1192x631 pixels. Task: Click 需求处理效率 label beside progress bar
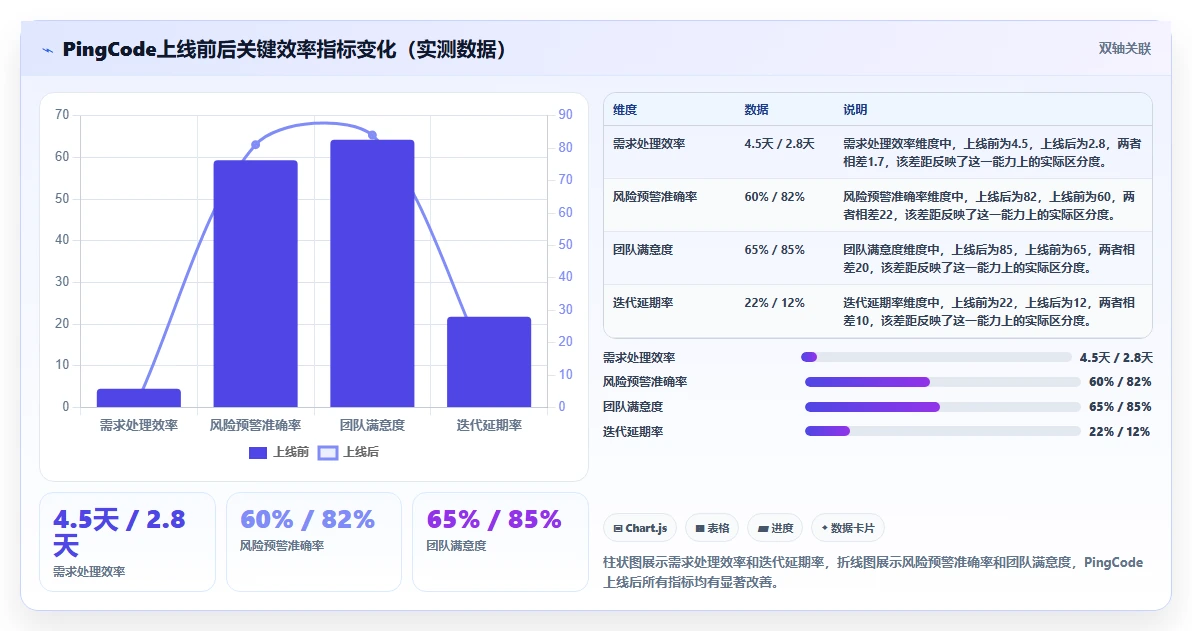(639, 358)
